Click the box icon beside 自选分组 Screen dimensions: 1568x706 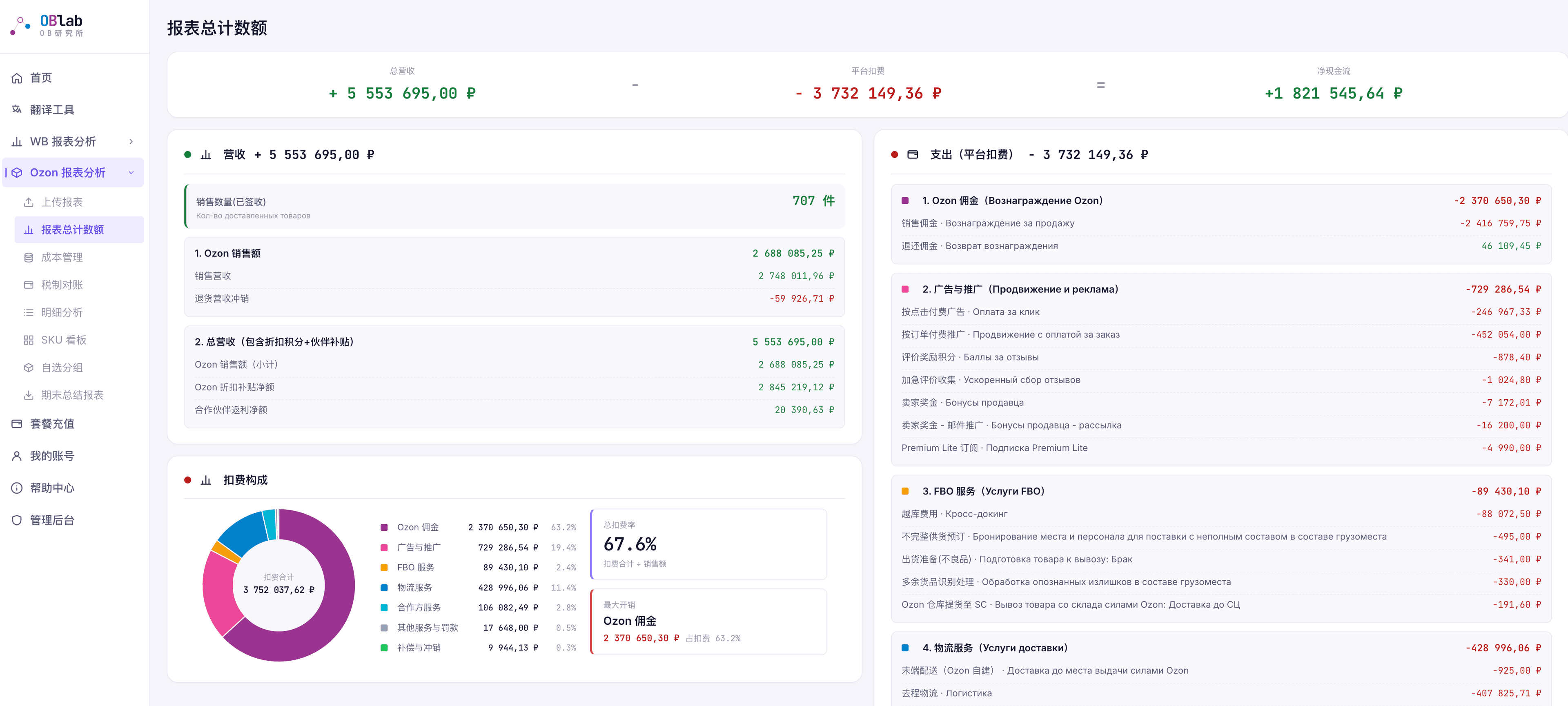[x=29, y=367]
